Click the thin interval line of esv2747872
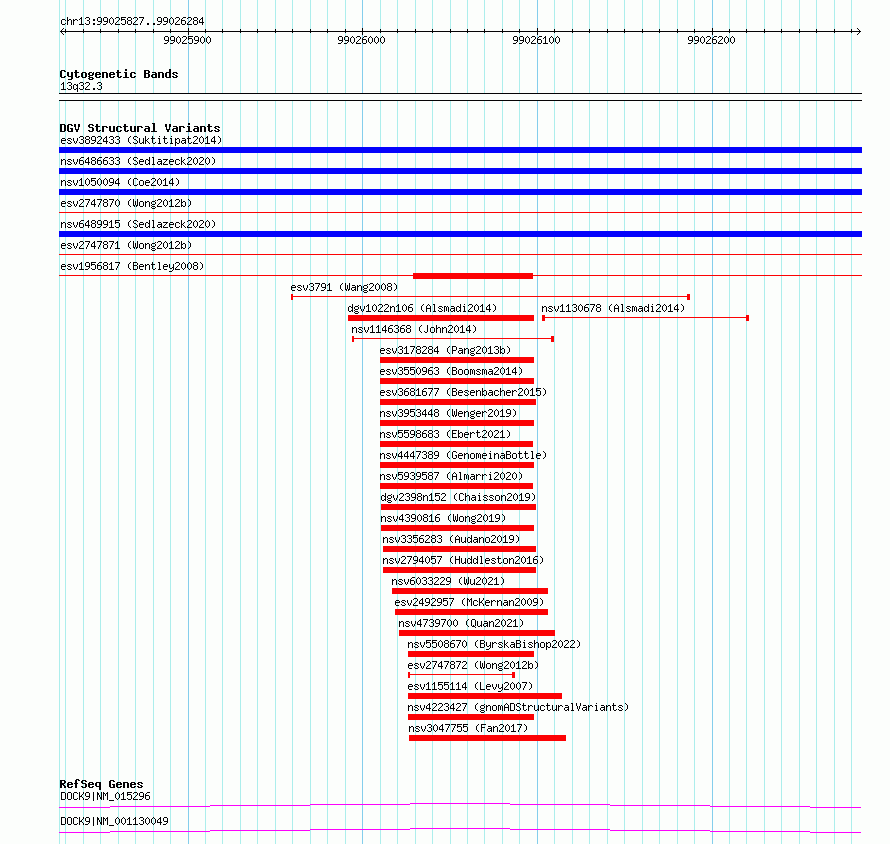 [461, 675]
